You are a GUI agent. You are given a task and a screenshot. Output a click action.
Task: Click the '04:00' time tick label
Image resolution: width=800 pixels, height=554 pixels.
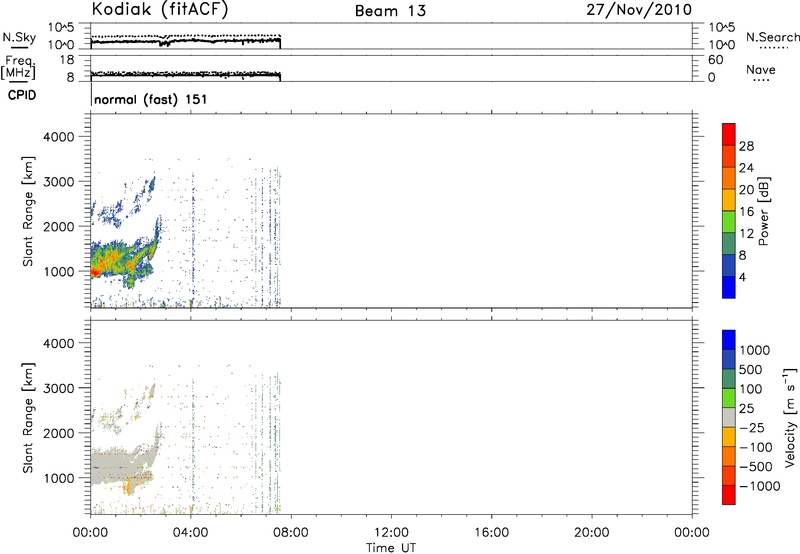click(x=190, y=533)
